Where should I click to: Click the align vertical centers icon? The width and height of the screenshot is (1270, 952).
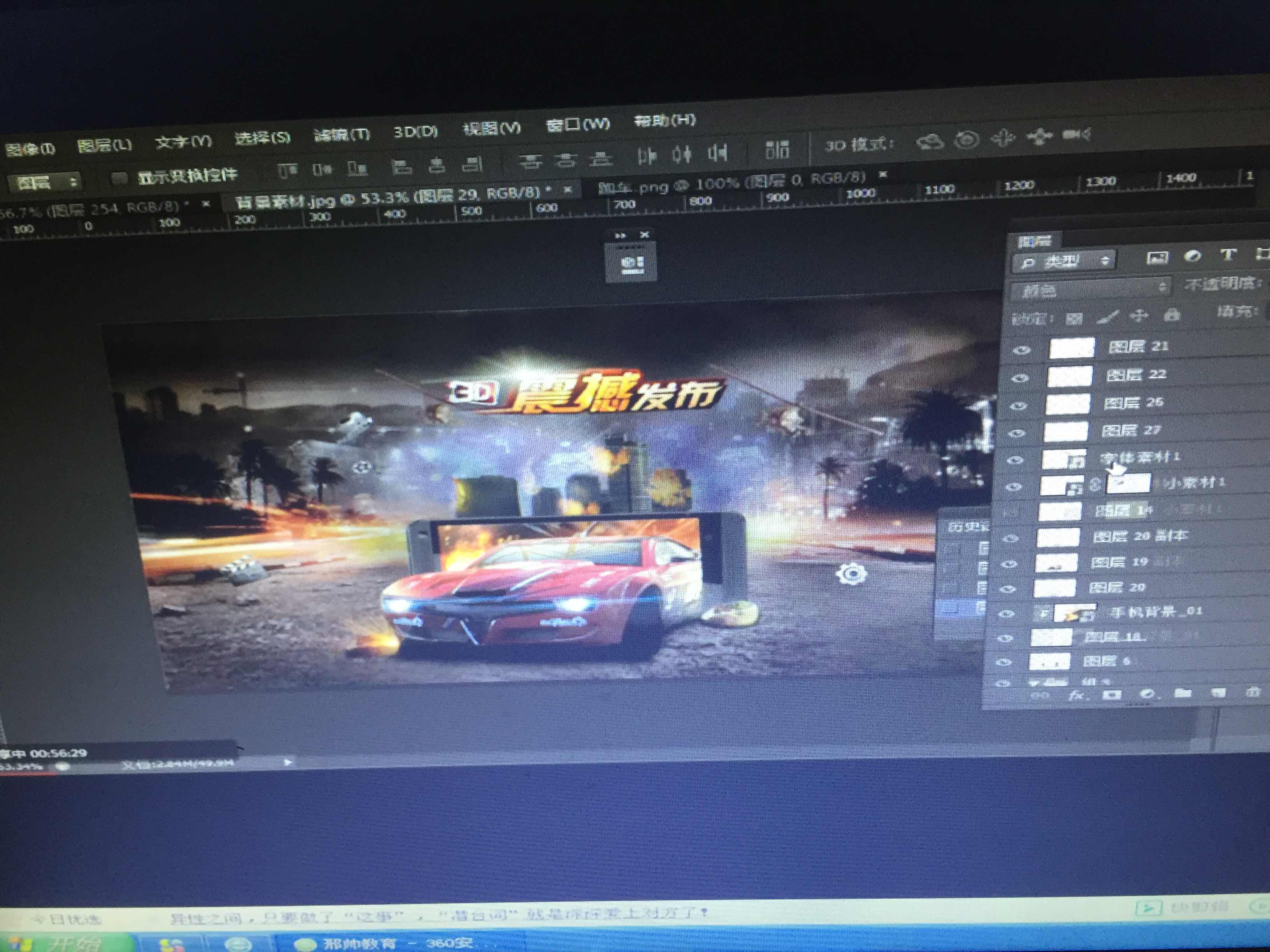[x=322, y=169]
